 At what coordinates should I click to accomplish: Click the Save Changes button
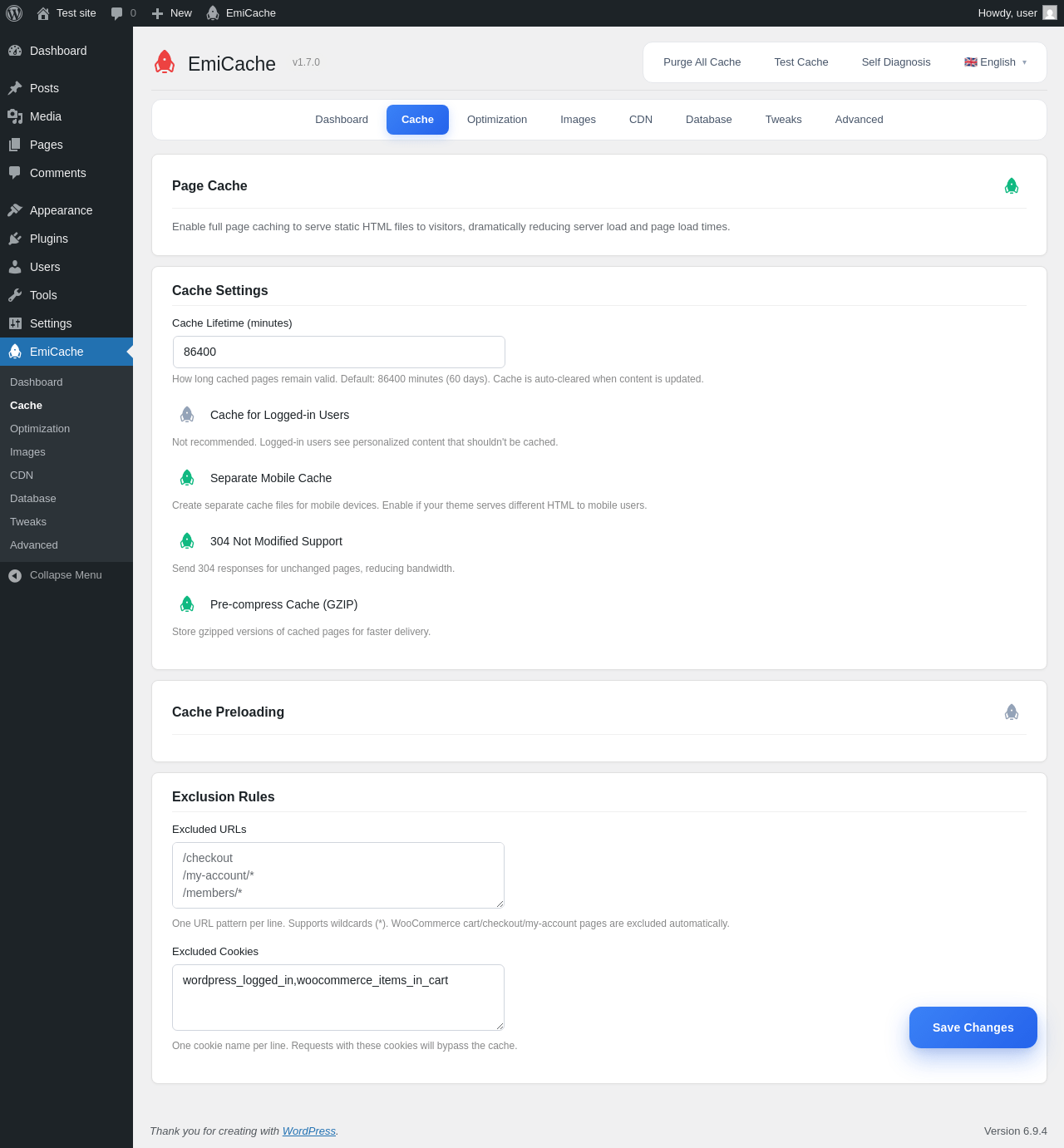973,1027
